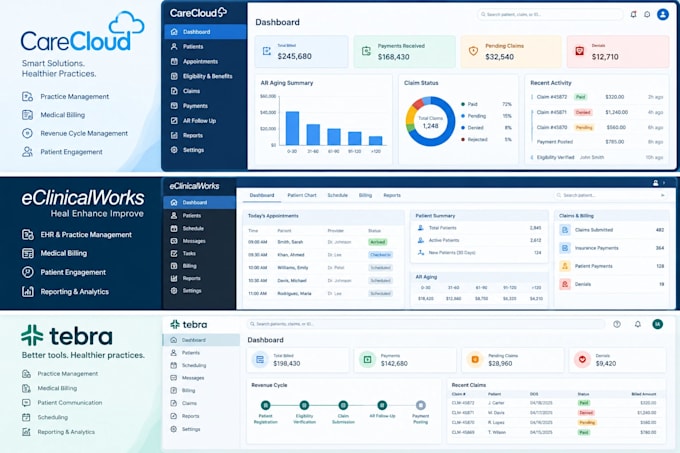Open the Payments Received $168,430 card

pos(404,52)
